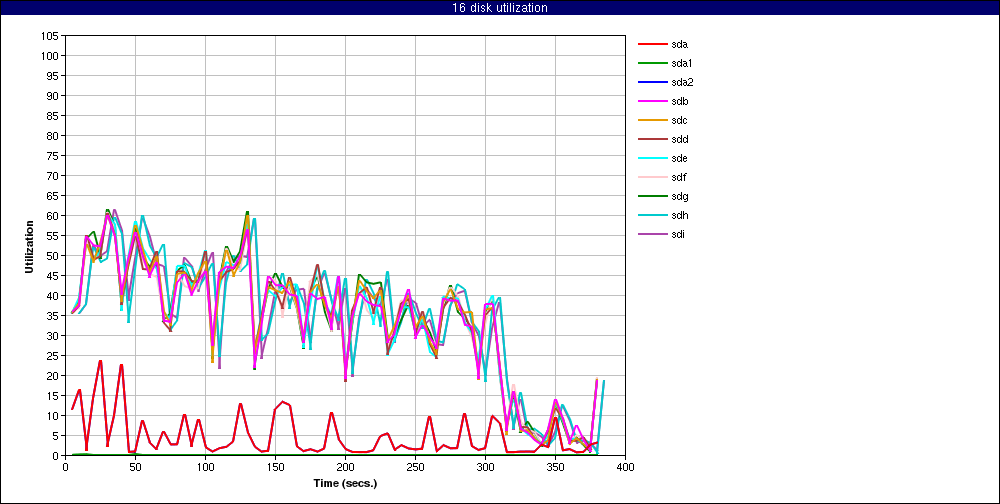
Task: Click the 25 y-axis tick label
Action: coord(54,356)
